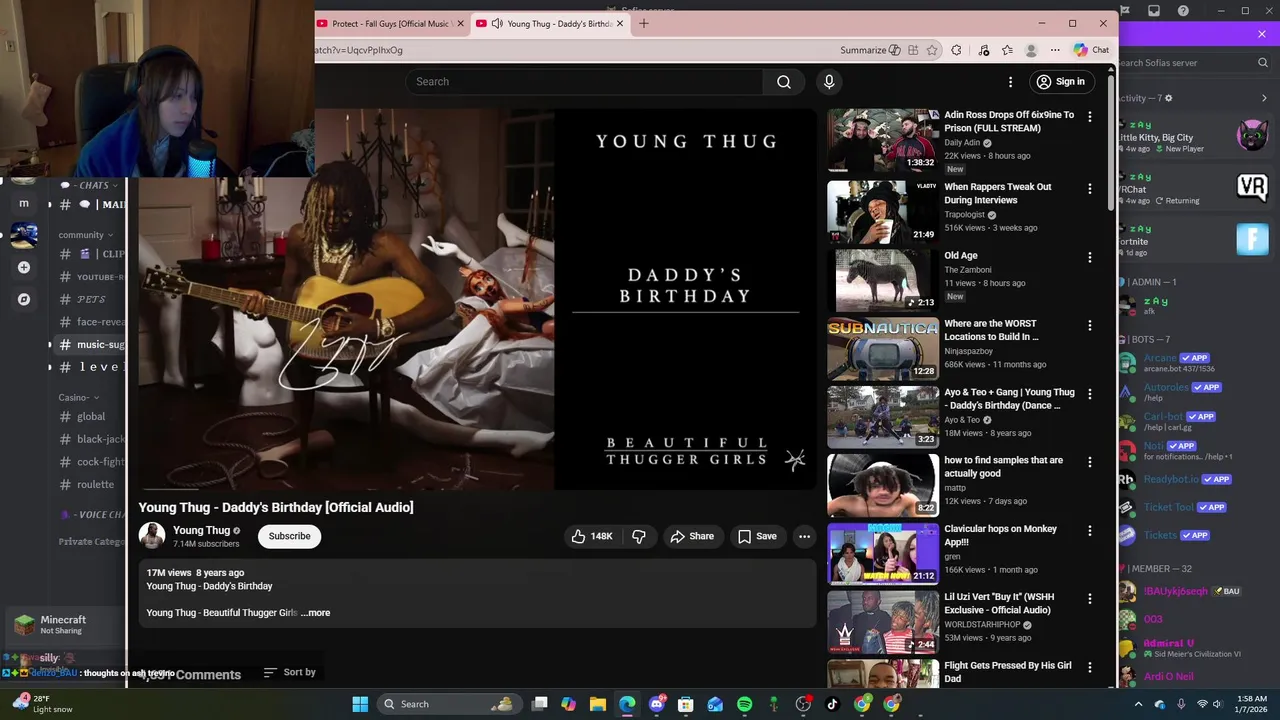Screen dimensions: 1280x720
Task: Click inside the YouTube search field
Action: click(x=585, y=82)
